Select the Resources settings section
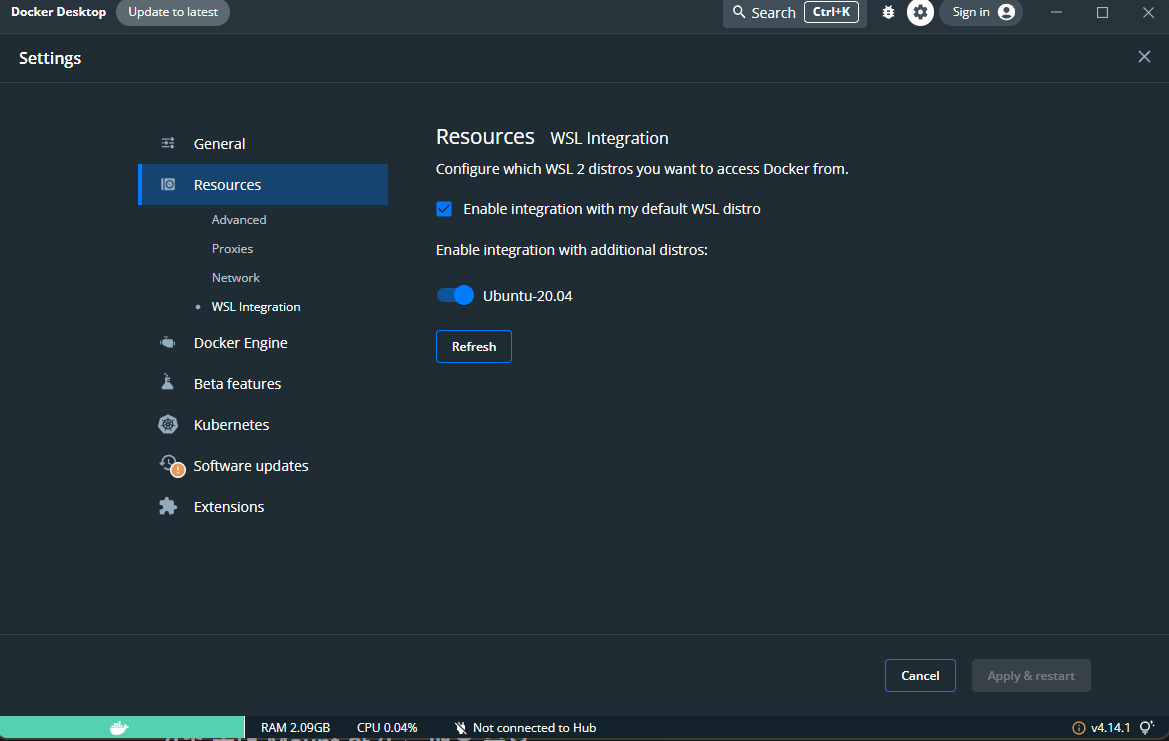Screen dimensions: 1169x741 [x=262, y=184]
